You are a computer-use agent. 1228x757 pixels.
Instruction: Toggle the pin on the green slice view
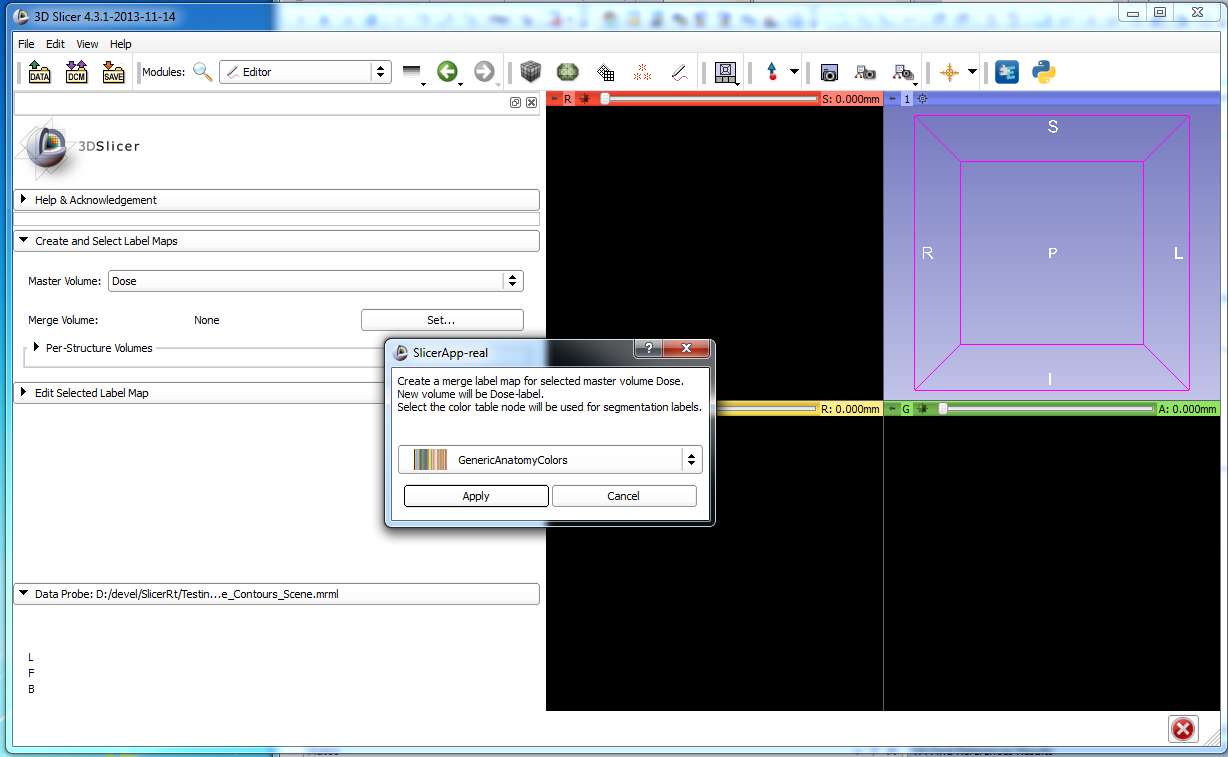pyautogui.click(x=892, y=408)
